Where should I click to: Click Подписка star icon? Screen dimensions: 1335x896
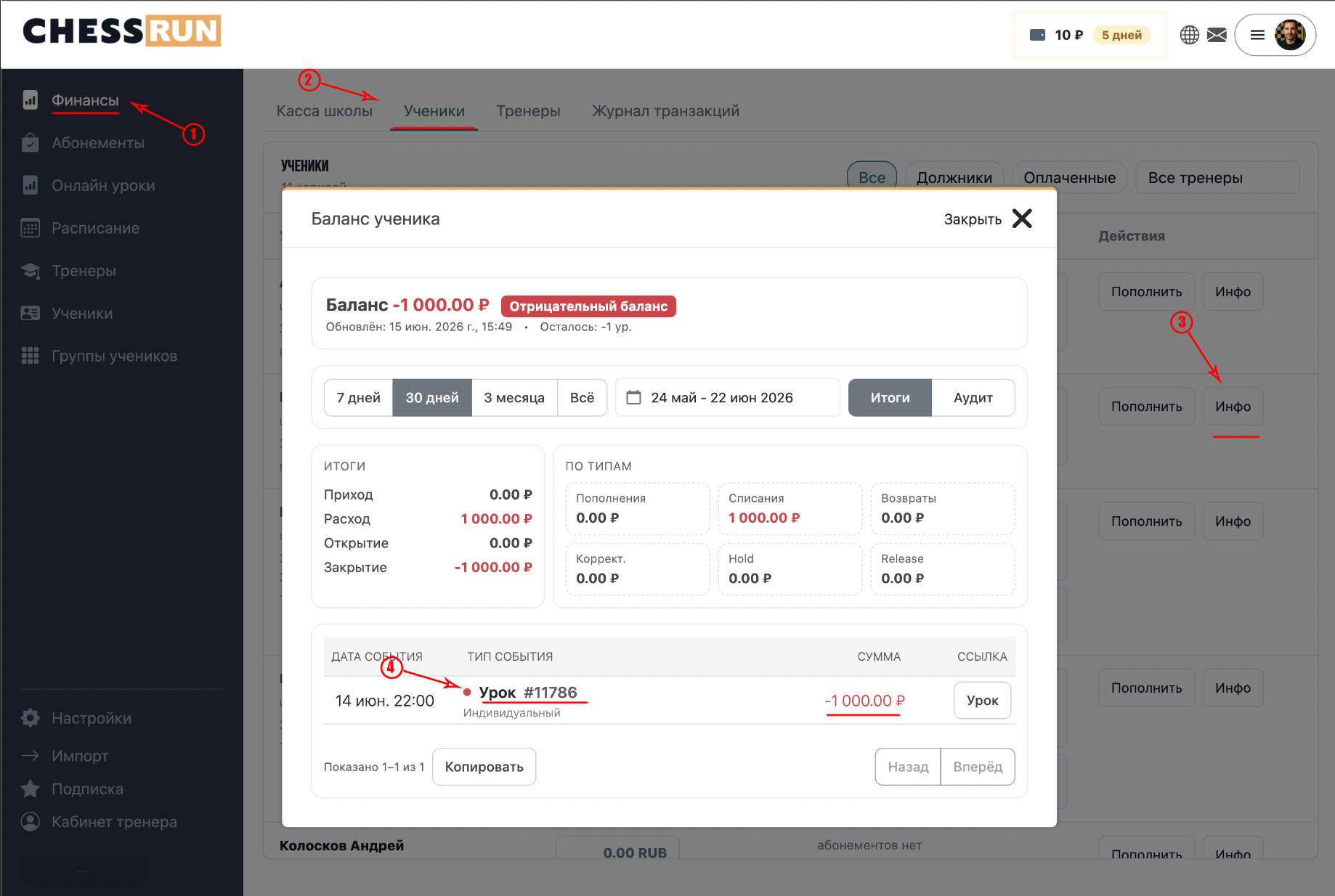(30, 789)
